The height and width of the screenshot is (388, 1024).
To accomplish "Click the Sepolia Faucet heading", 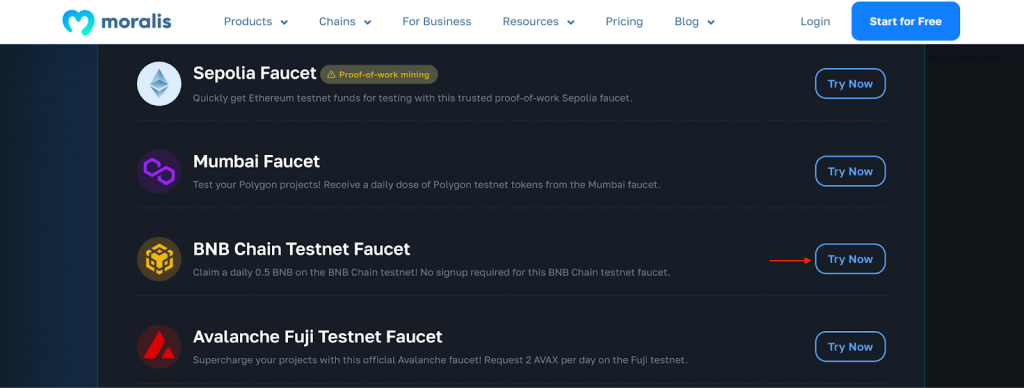I will pyautogui.click(x=255, y=73).
